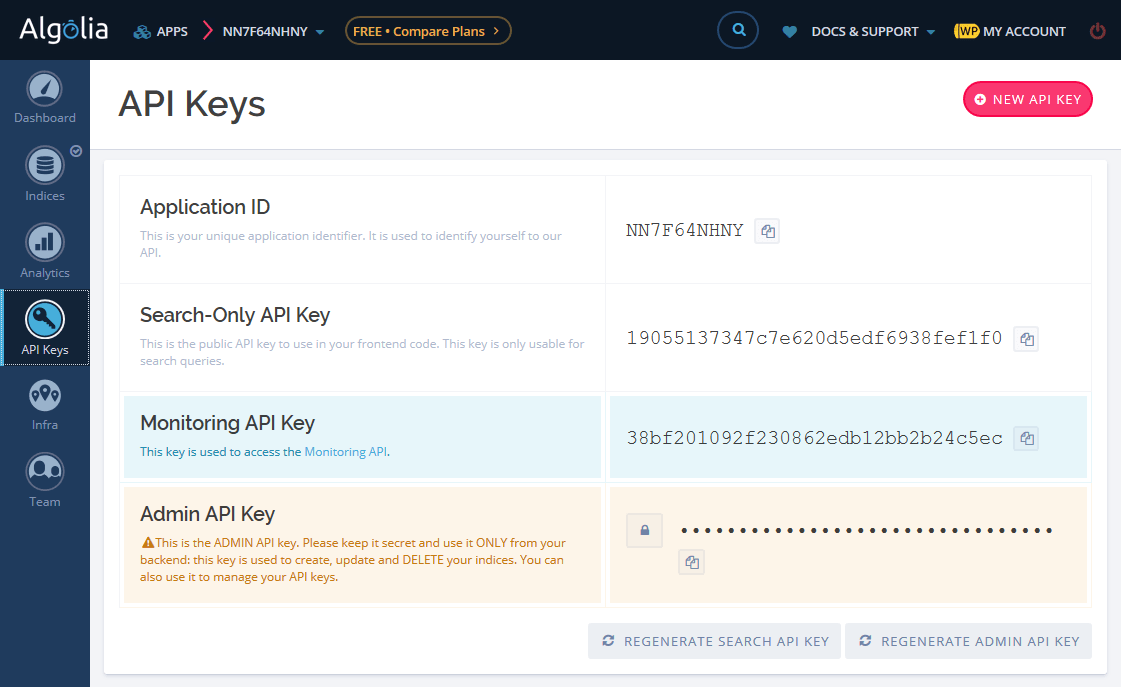Click the API Keys page heading
The height and width of the screenshot is (687, 1121).
(x=192, y=104)
